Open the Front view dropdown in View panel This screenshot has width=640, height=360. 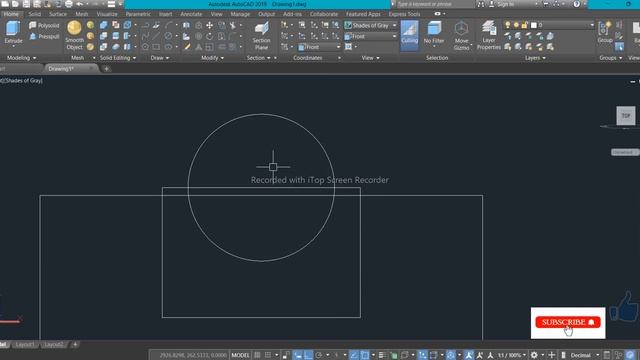371,36
